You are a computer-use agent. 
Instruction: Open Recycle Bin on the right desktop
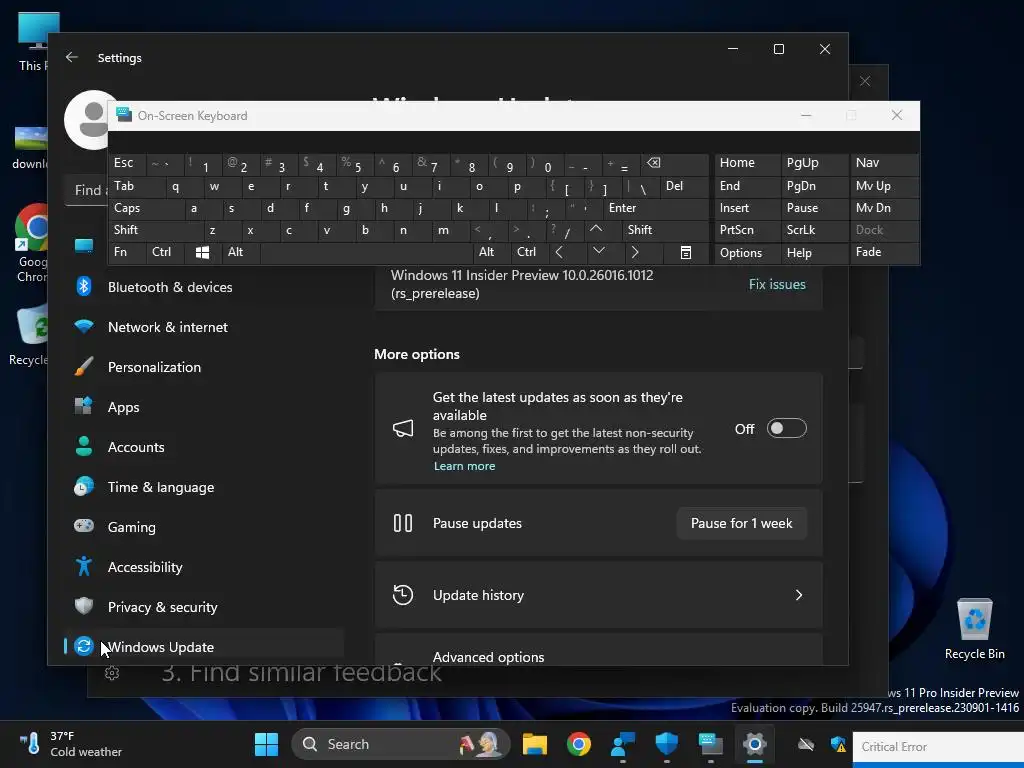point(974,628)
